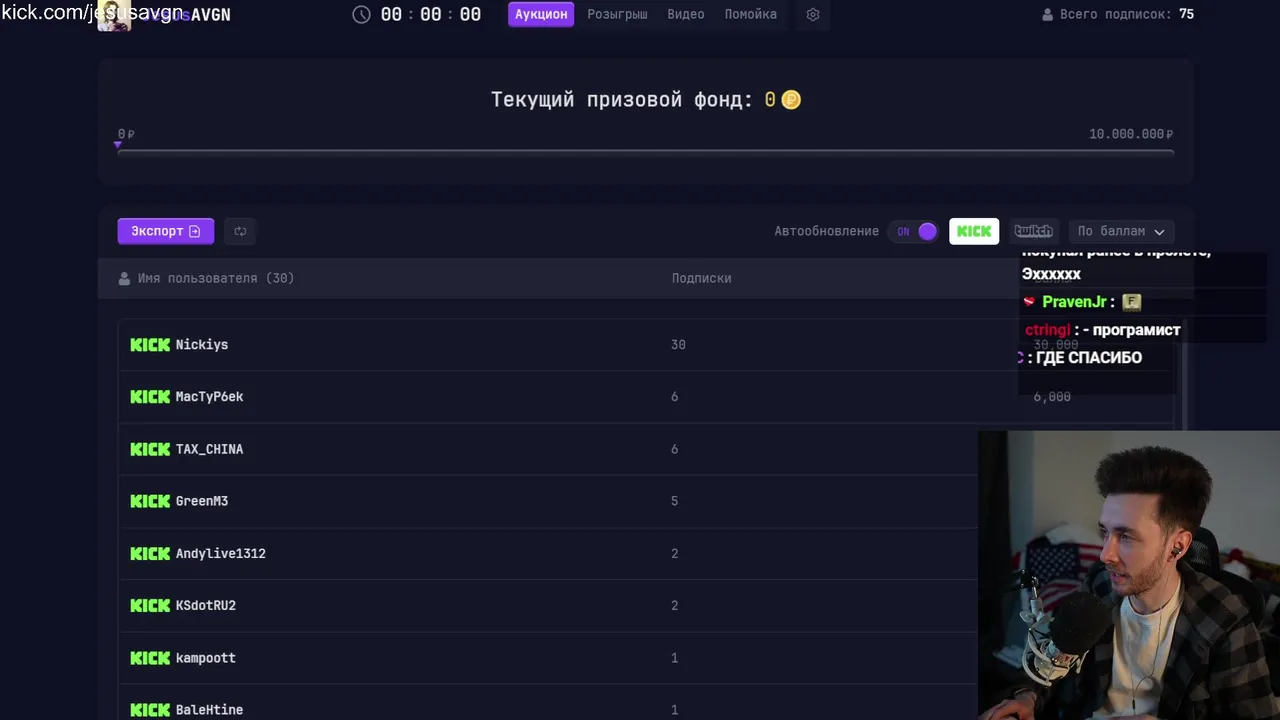Click the Kick logo next to KSdotRU2
Viewport: 1280px width, 720px height.
[x=150, y=605]
